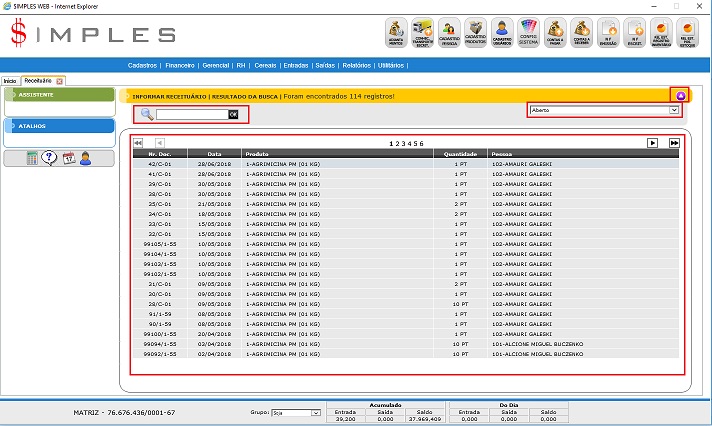Open the calendar shortcut icon
Screen dimensions: 712x426
[x=68, y=158]
